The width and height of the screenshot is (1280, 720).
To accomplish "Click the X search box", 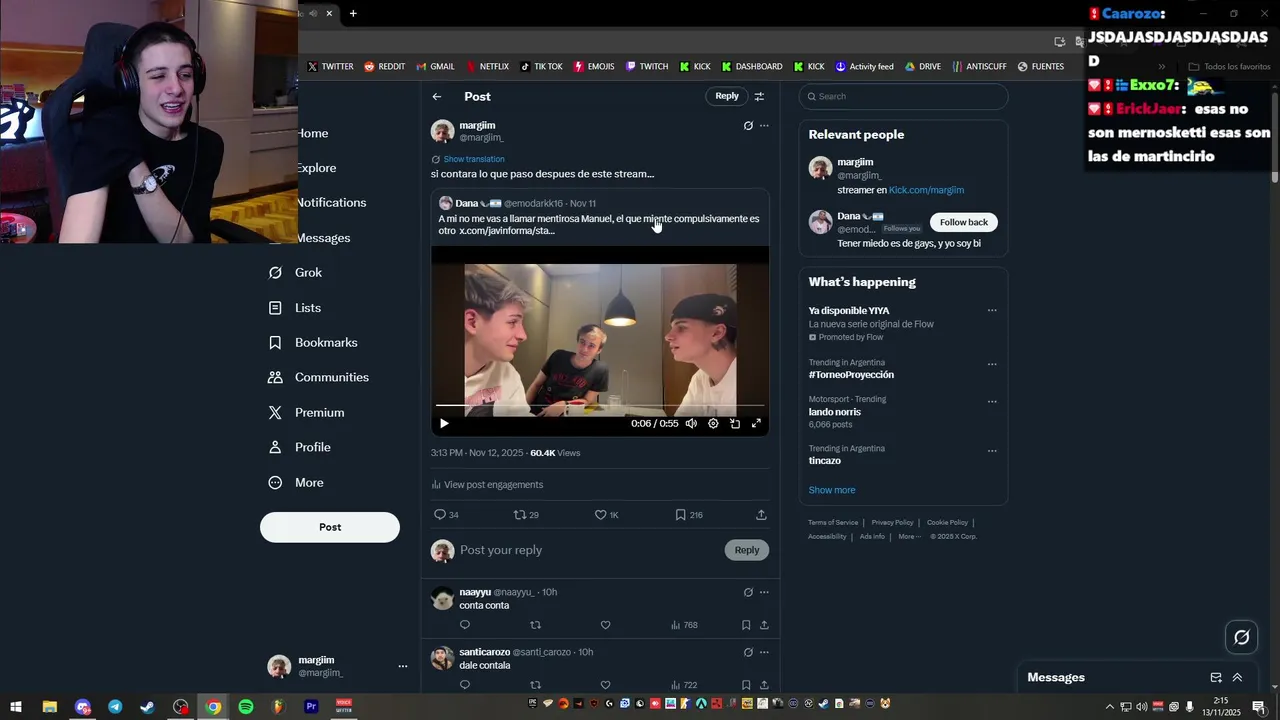I will pos(903,96).
